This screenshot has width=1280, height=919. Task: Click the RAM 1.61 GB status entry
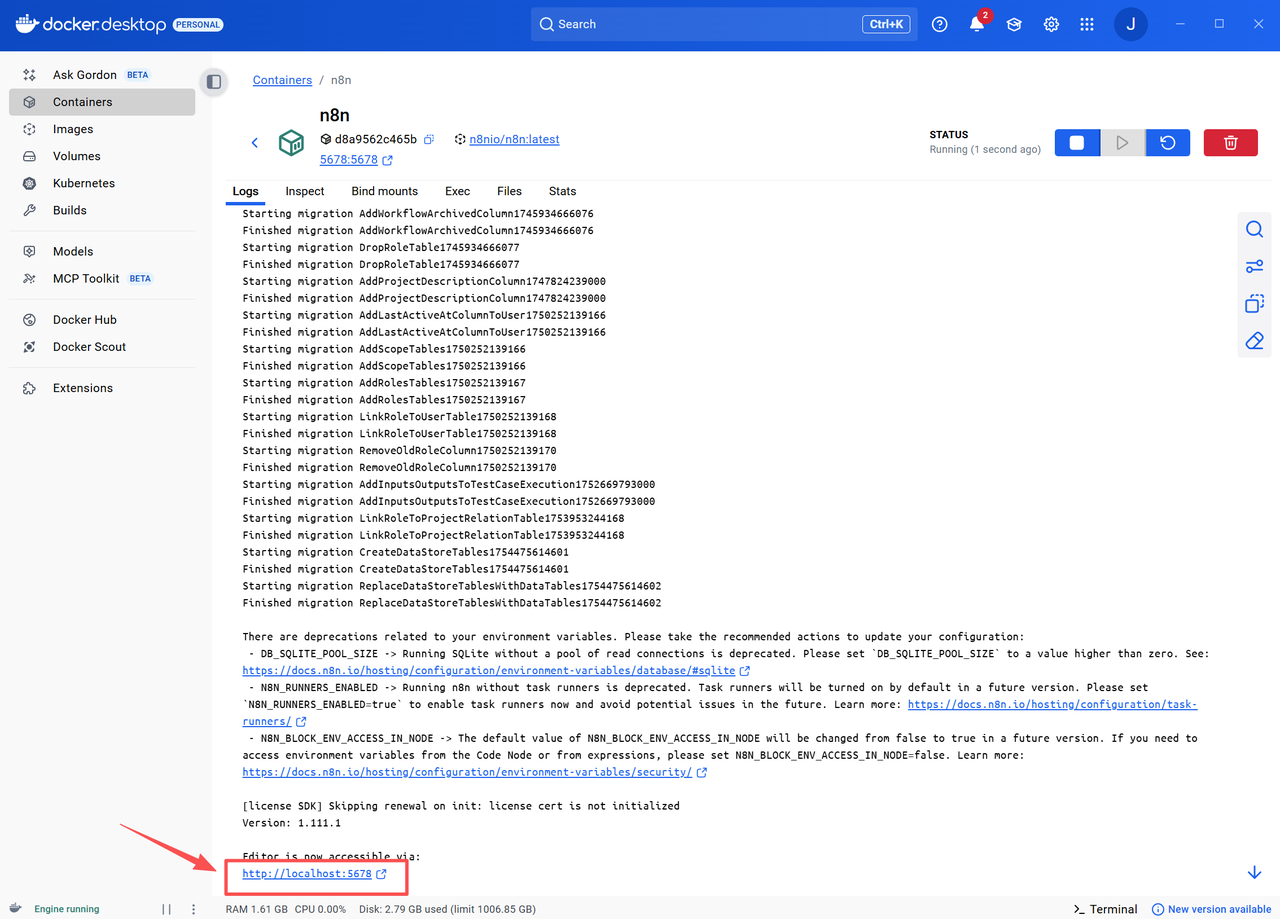(x=256, y=909)
